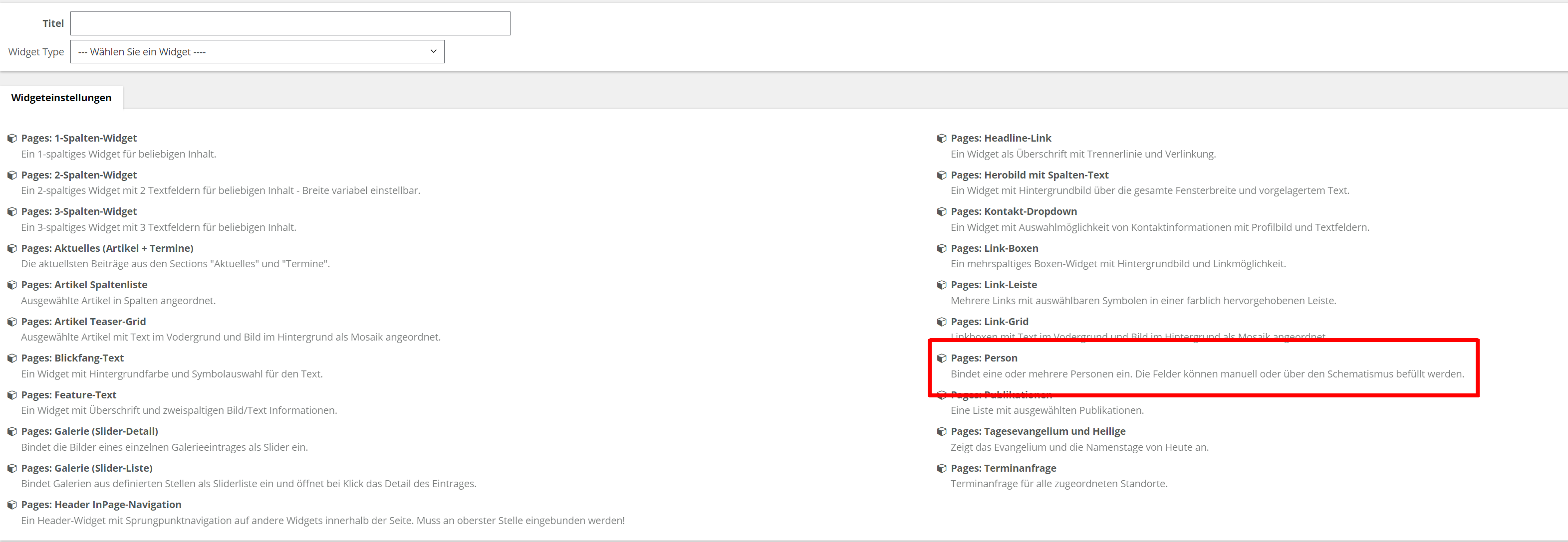Open the Widget Type dropdown

pos(257,52)
